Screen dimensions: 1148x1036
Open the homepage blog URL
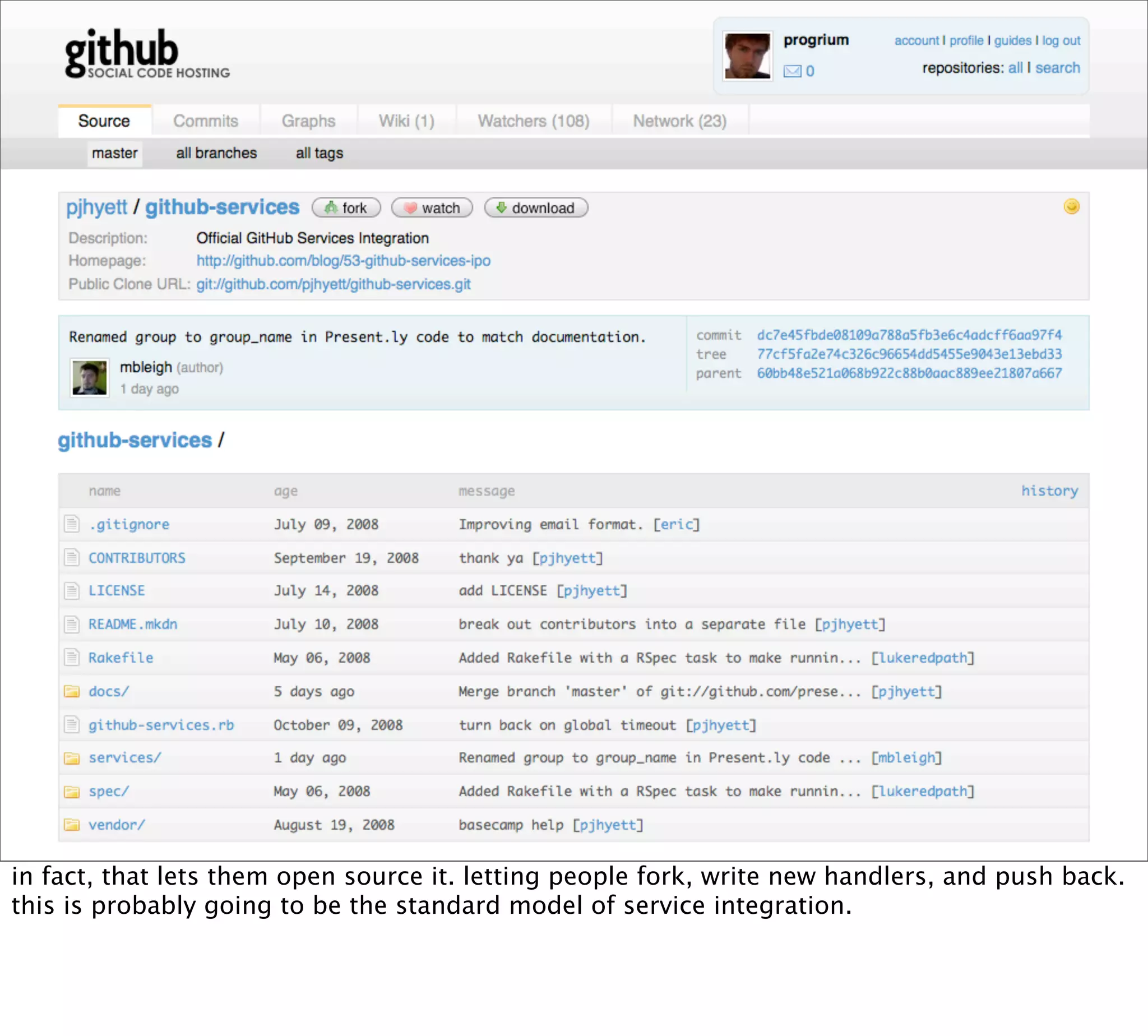(x=343, y=261)
